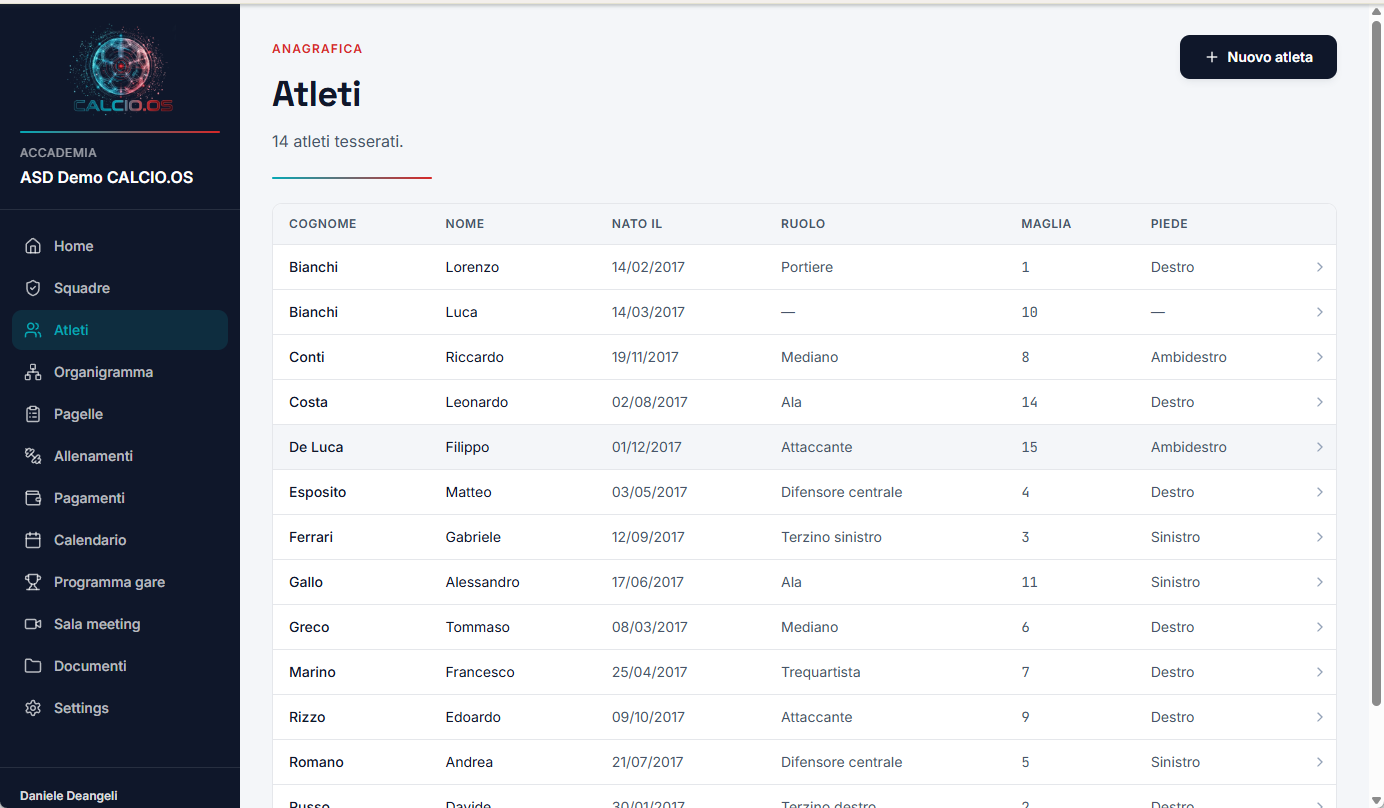
Task: Click the CALCIO.OS logo
Action: [x=120, y=70]
